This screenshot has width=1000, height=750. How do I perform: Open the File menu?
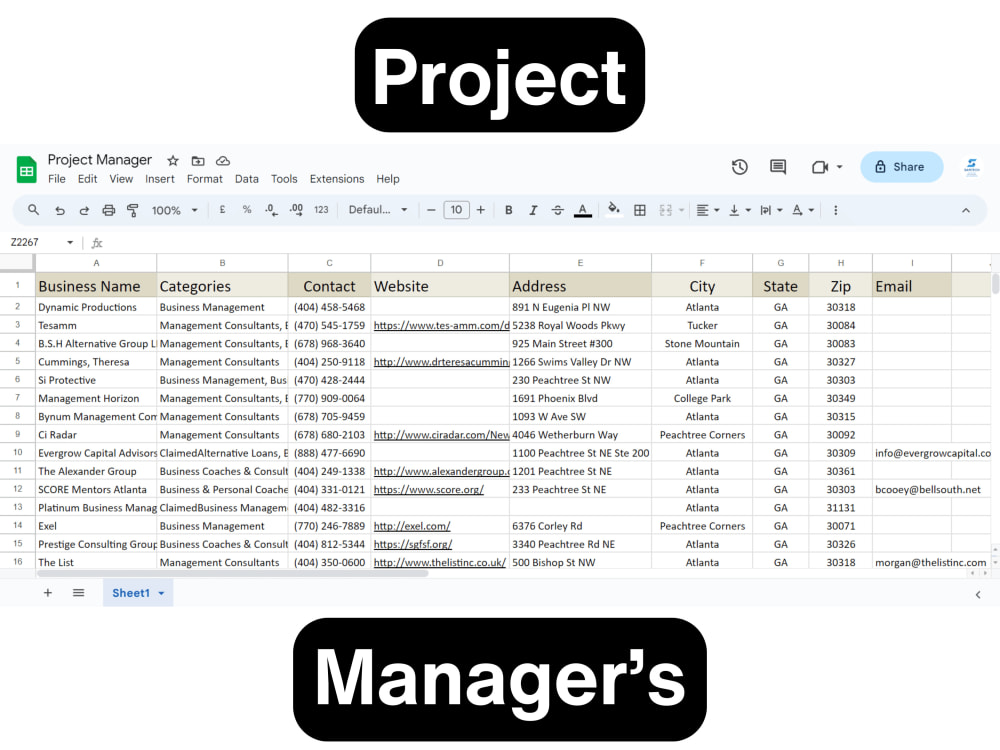pyautogui.click(x=57, y=179)
